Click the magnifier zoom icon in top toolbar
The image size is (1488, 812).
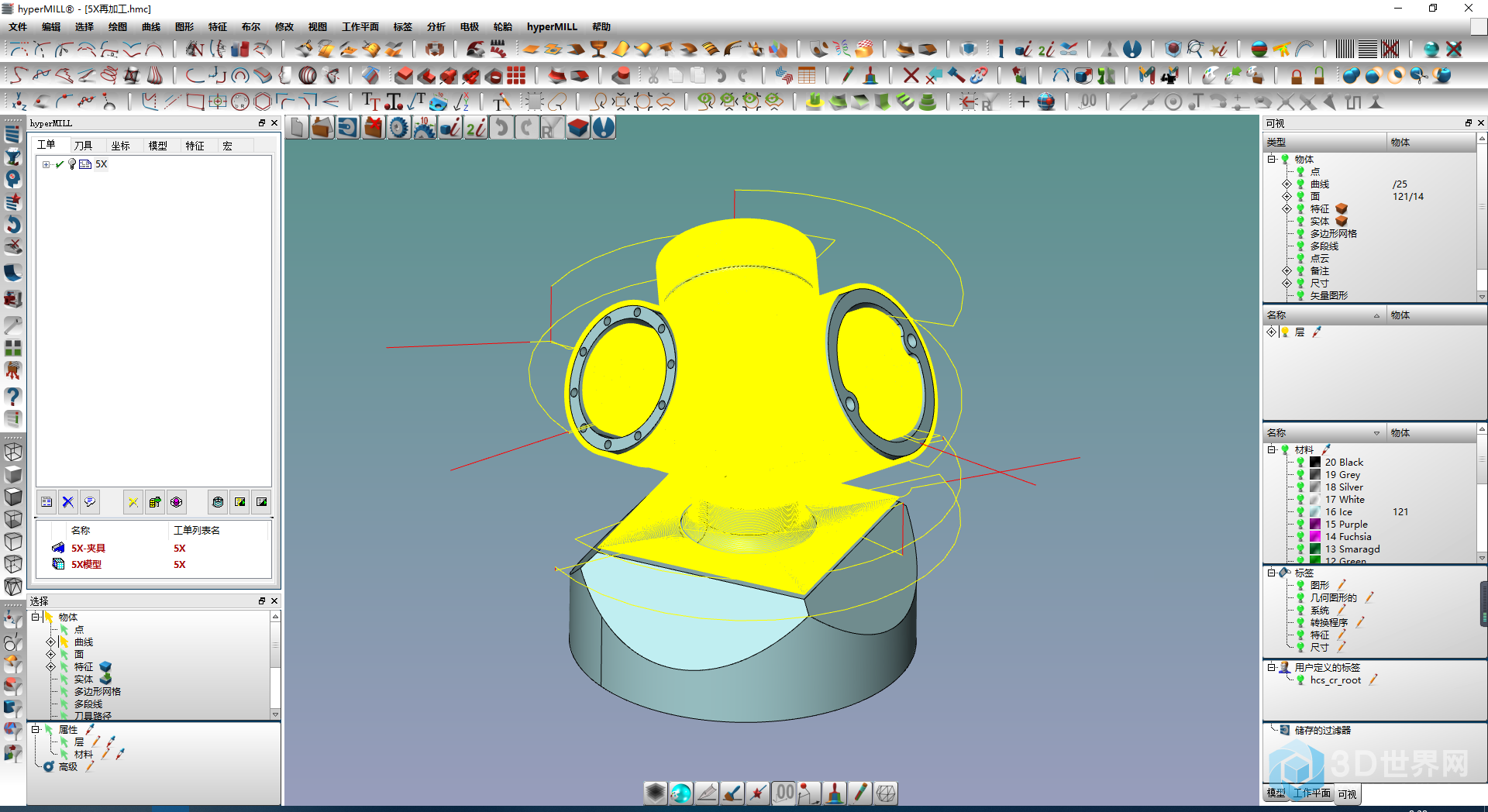tap(1195, 49)
